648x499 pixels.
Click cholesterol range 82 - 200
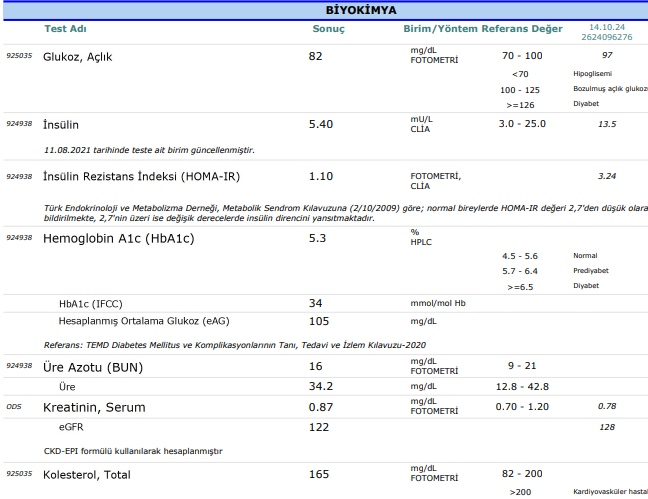click(522, 474)
